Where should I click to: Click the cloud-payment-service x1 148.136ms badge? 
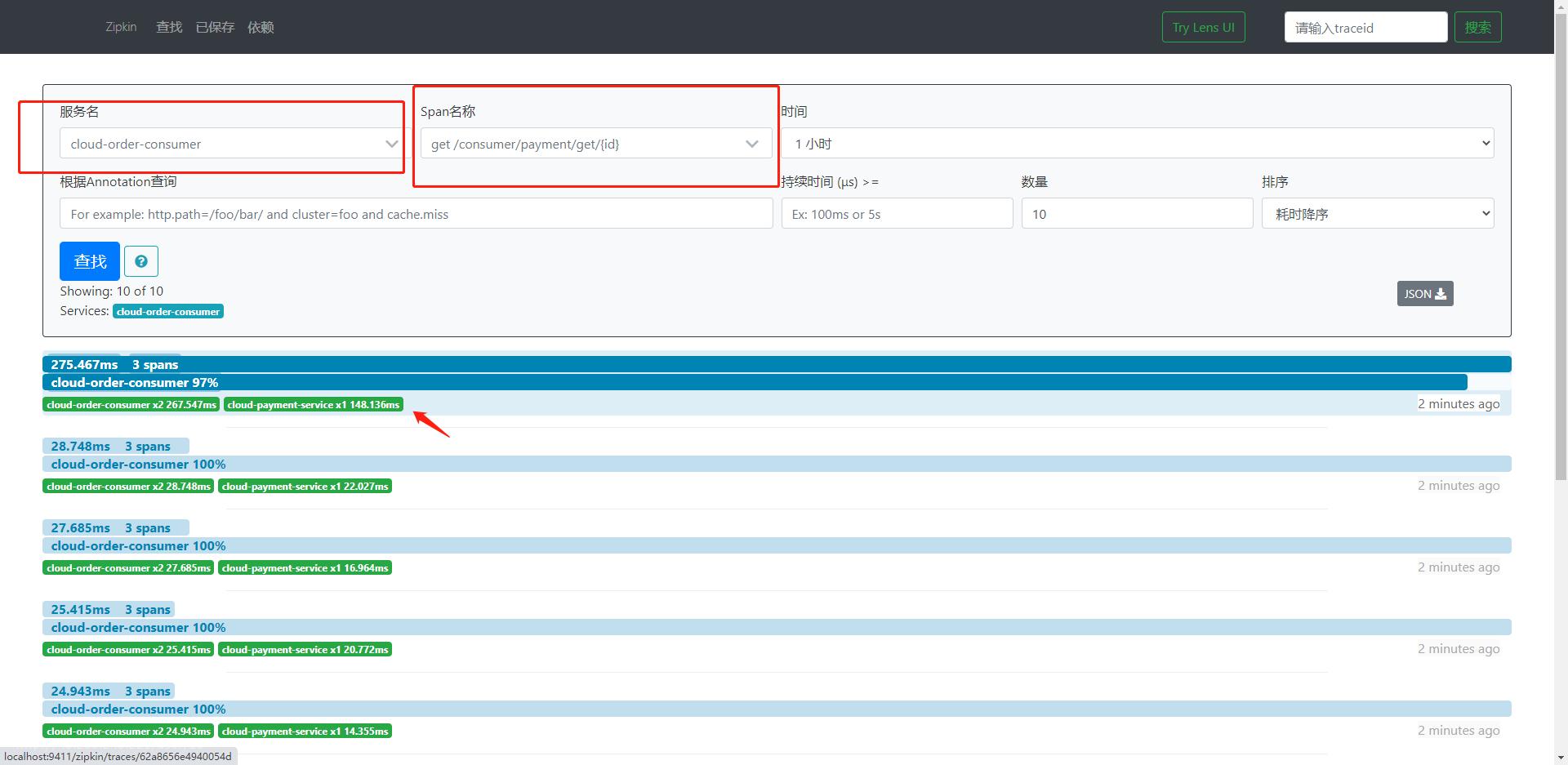[x=314, y=404]
